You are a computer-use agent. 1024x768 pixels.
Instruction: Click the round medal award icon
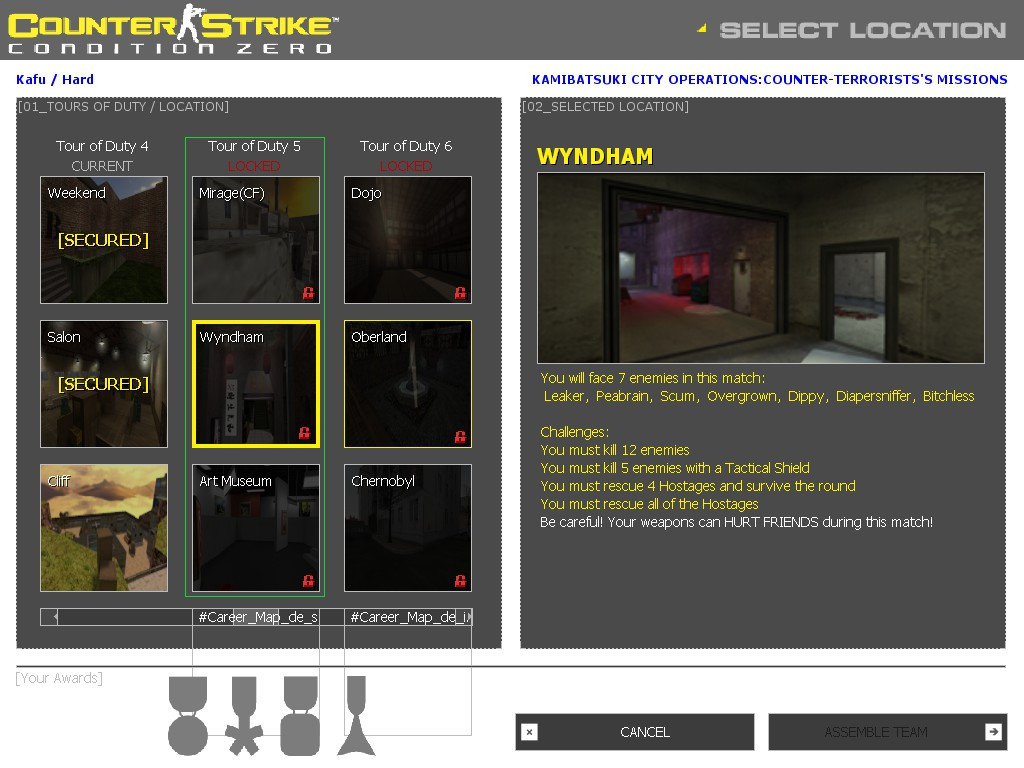pos(188,716)
